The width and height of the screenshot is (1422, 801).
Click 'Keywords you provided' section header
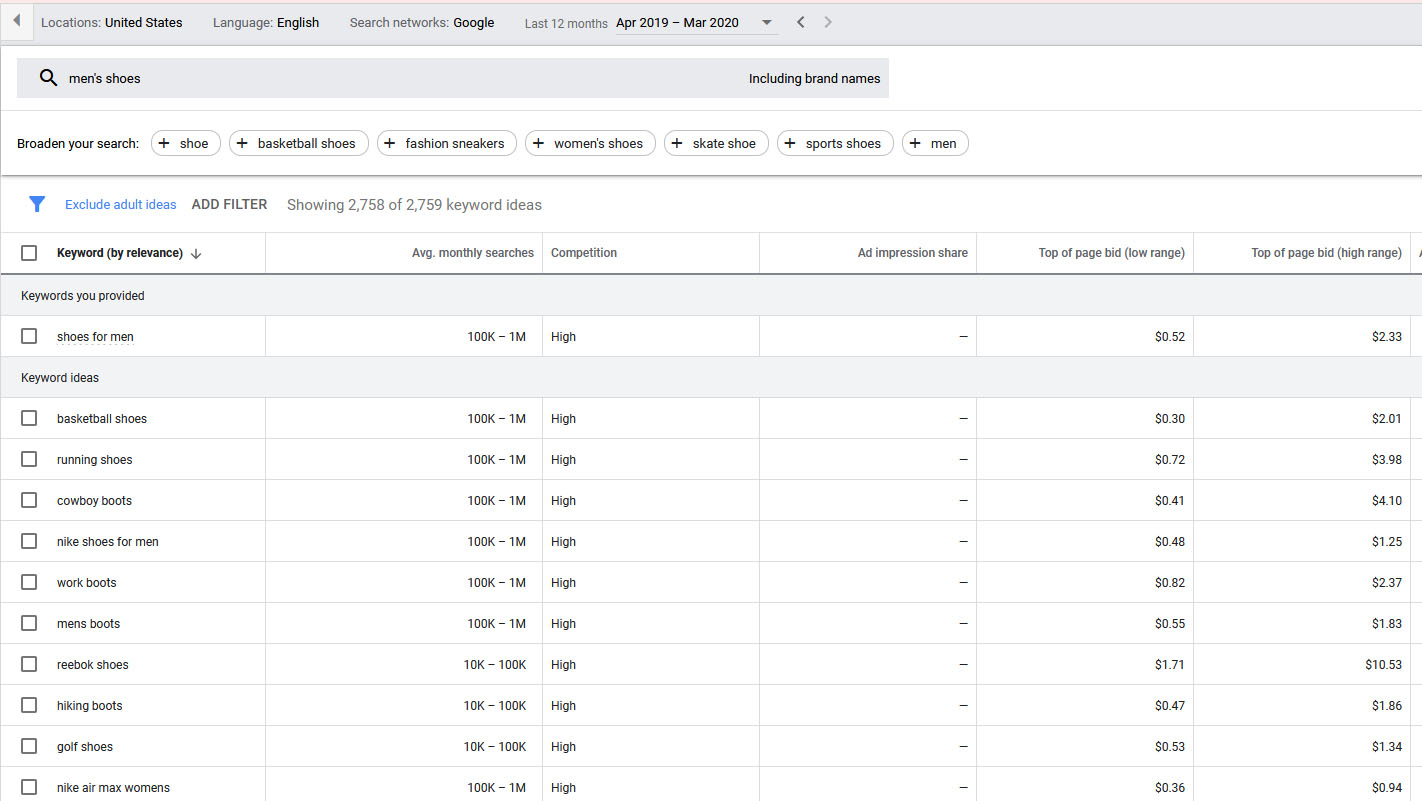click(x=83, y=296)
